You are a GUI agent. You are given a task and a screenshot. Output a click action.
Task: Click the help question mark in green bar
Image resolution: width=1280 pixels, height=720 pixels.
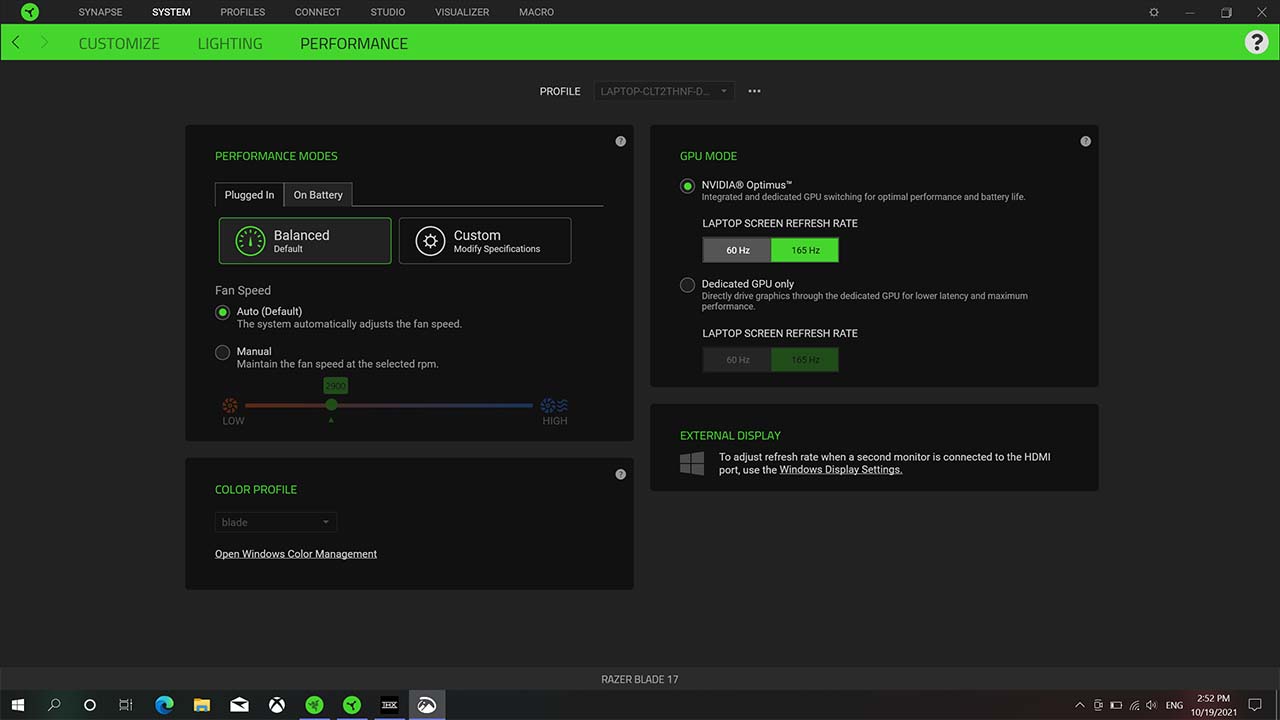point(1256,42)
